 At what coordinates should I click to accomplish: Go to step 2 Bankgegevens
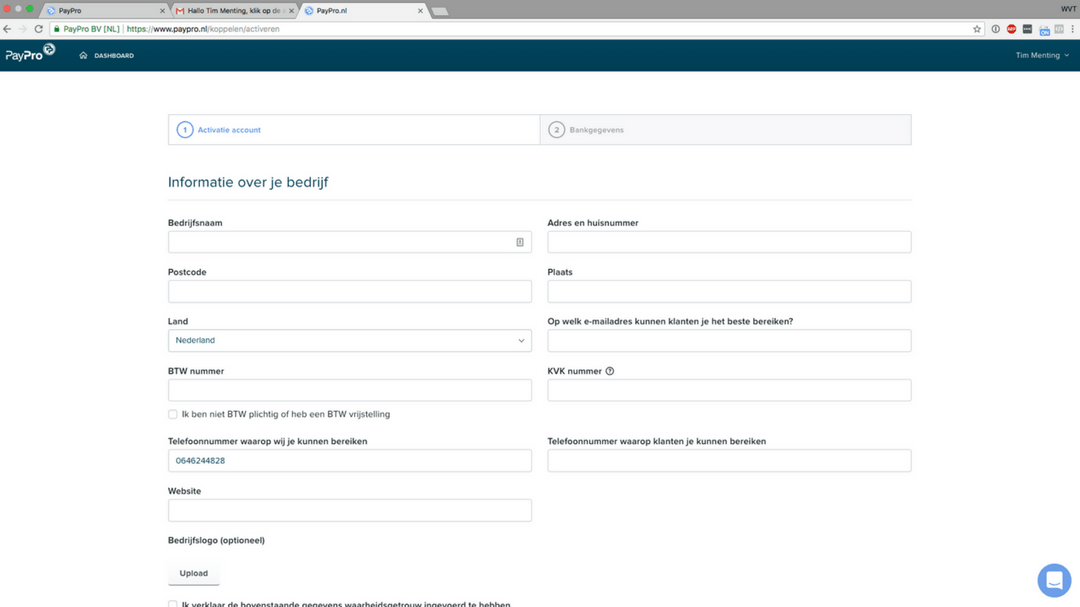(x=725, y=130)
